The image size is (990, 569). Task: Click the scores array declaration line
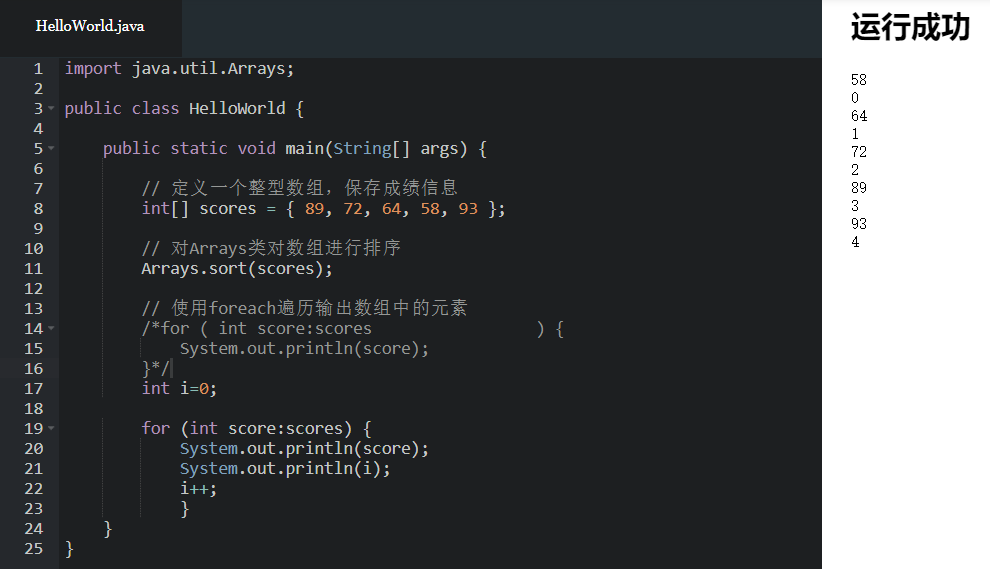coord(323,208)
